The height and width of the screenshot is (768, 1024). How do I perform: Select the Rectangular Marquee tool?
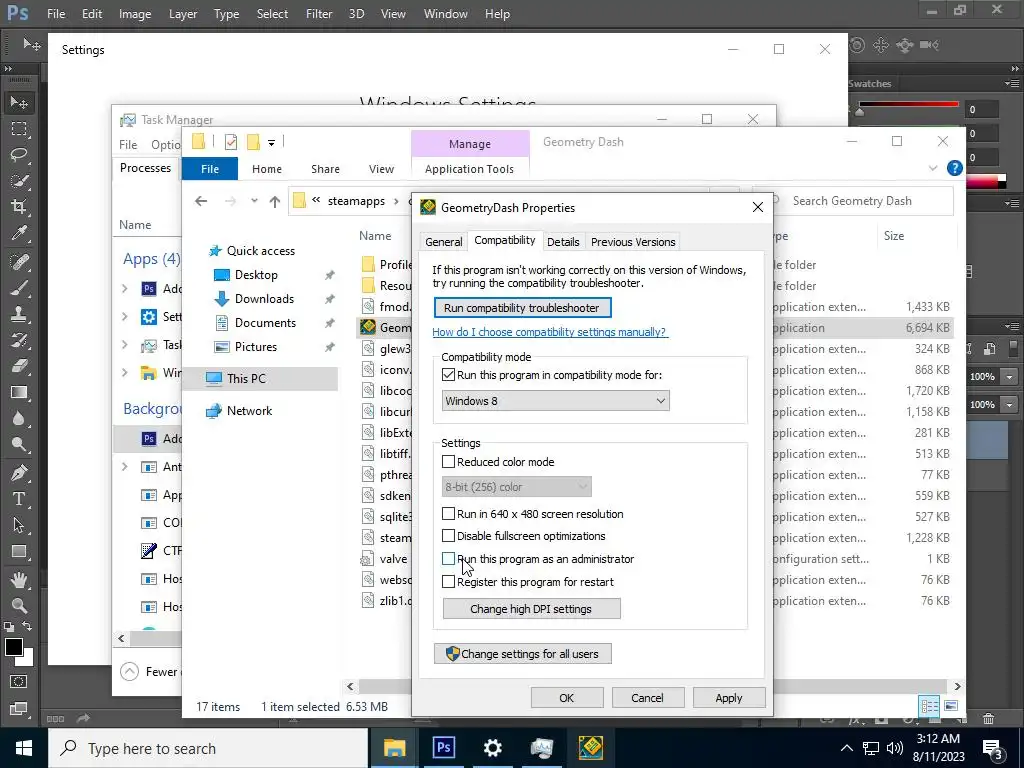(x=19, y=129)
